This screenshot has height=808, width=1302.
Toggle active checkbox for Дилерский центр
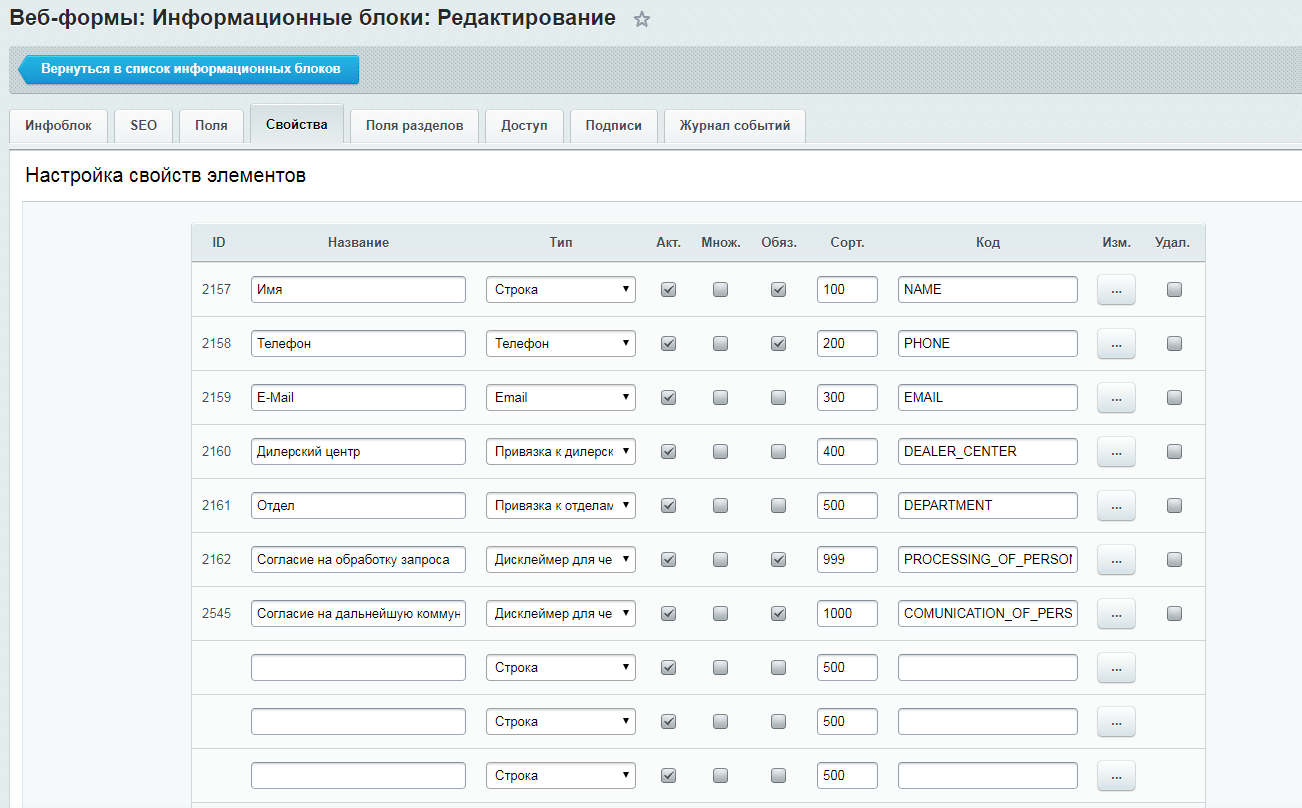669,451
